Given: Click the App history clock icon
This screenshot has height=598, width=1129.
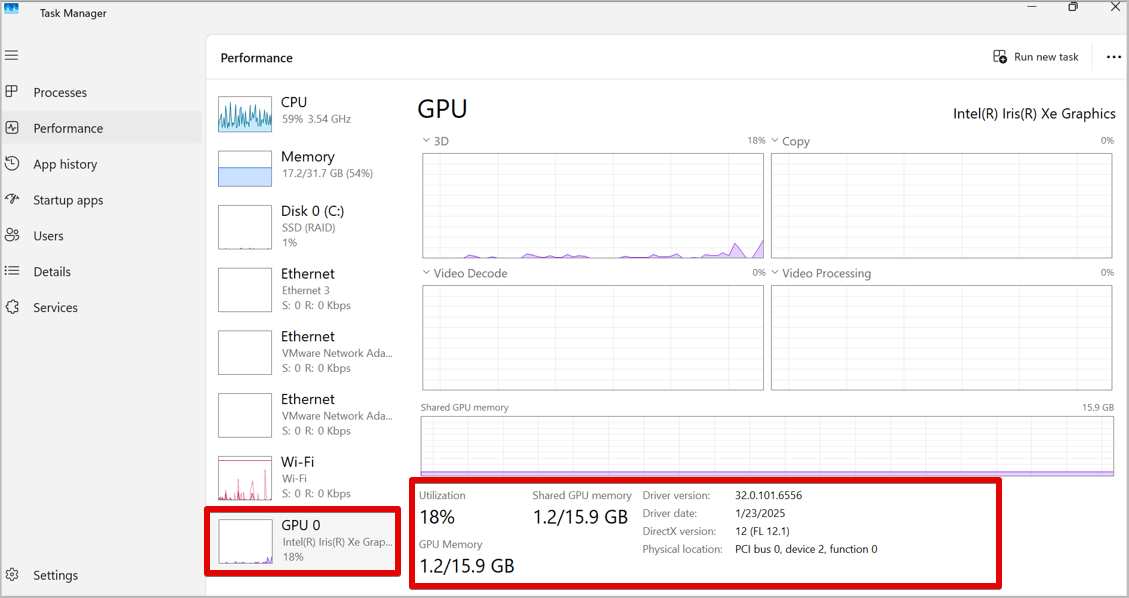Looking at the screenshot, I should (x=12, y=164).
